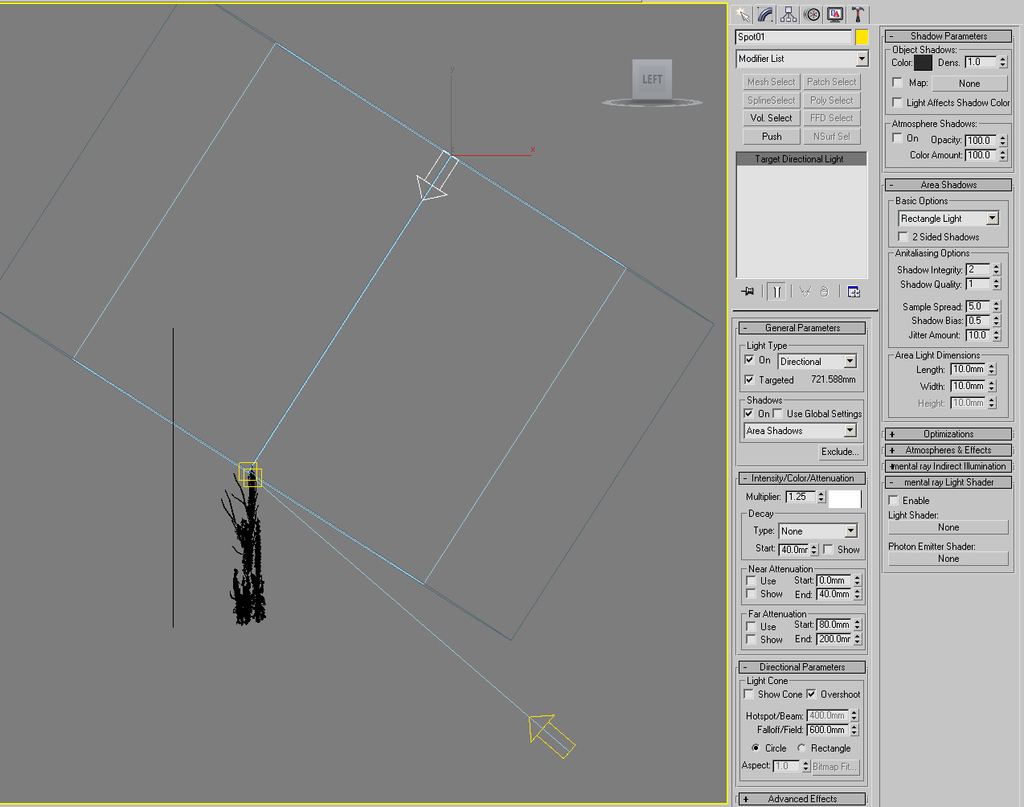Disable the Overshoot checkbox

811,694
